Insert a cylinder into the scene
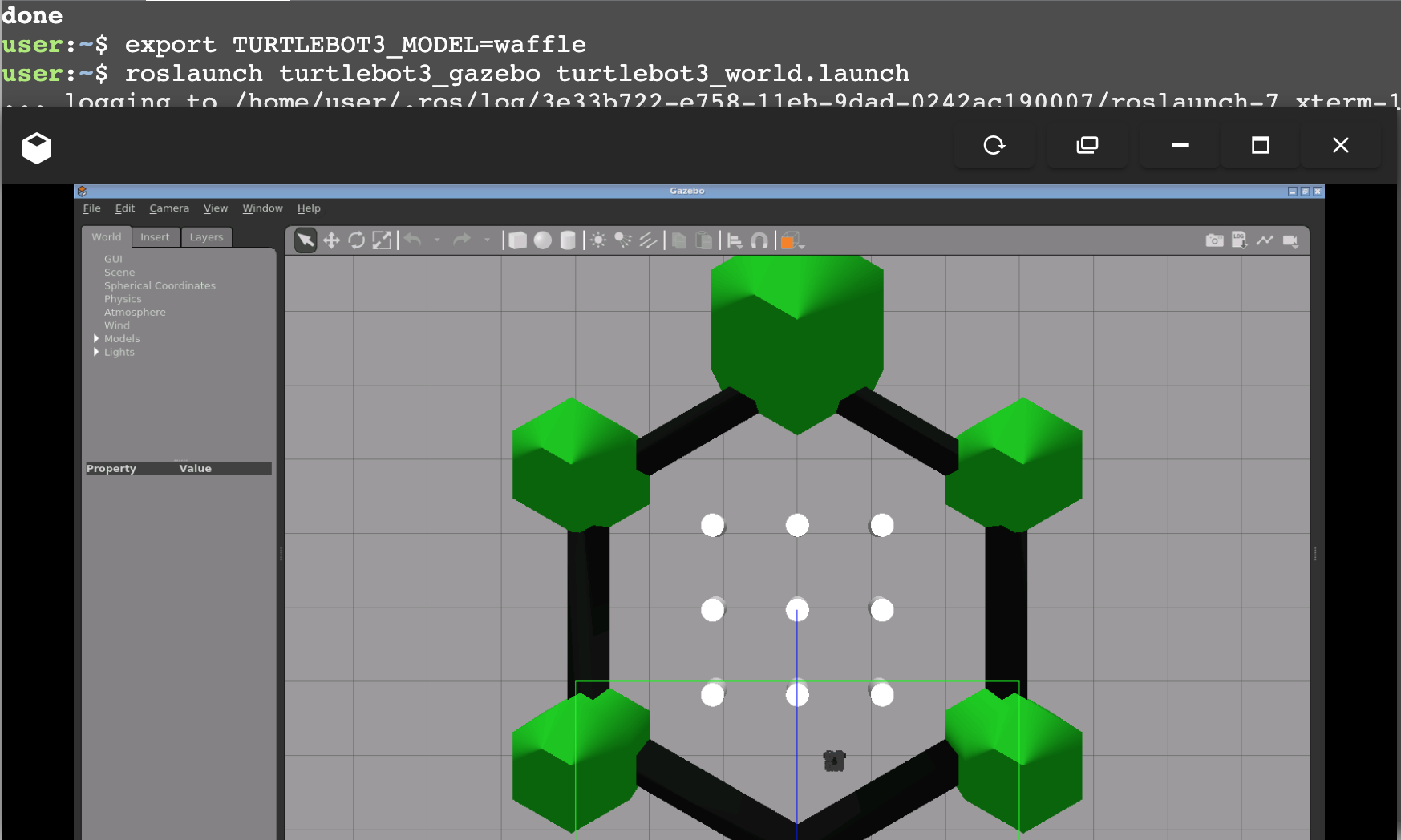 click(568, 240)
